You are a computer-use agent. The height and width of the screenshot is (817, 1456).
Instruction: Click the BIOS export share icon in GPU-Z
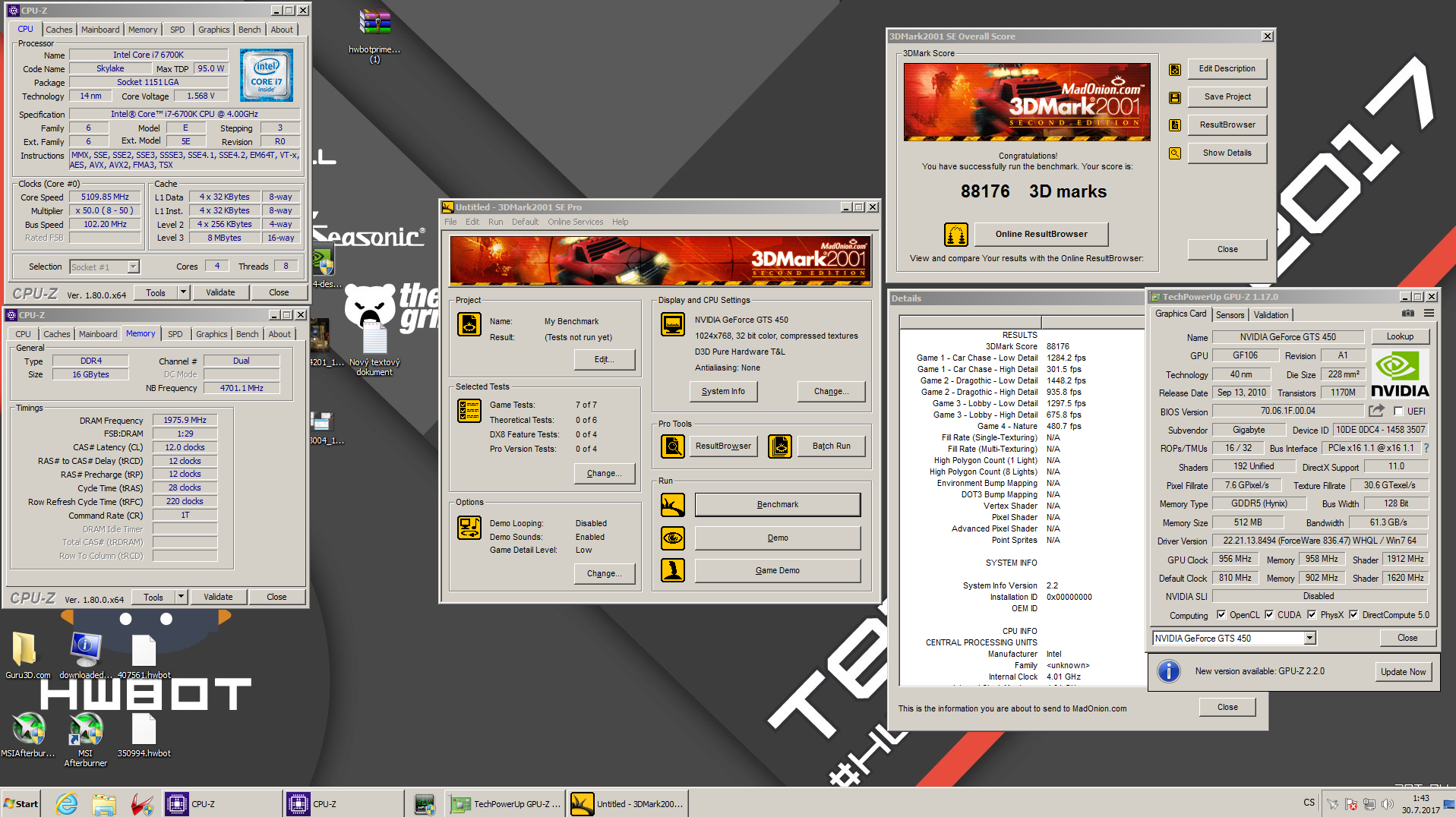1376,411
